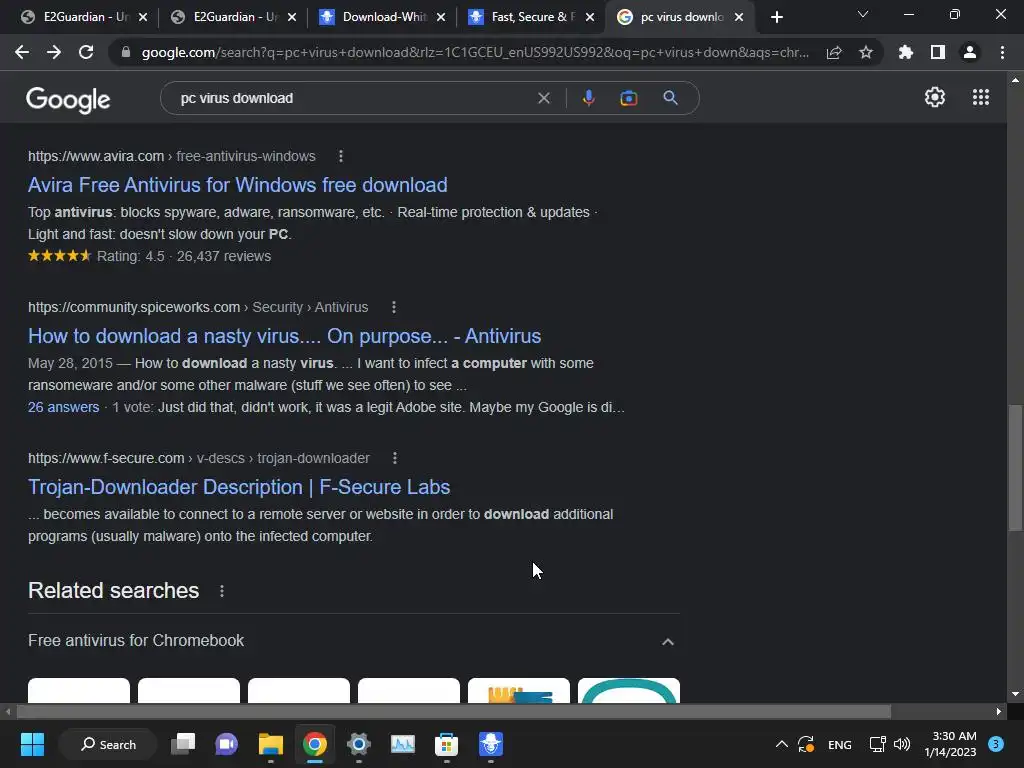The width and height of the screenshot is (1024, 768).
Task: Start voice search with microphone
Action: pyautogui.click(x=588, y=98)
